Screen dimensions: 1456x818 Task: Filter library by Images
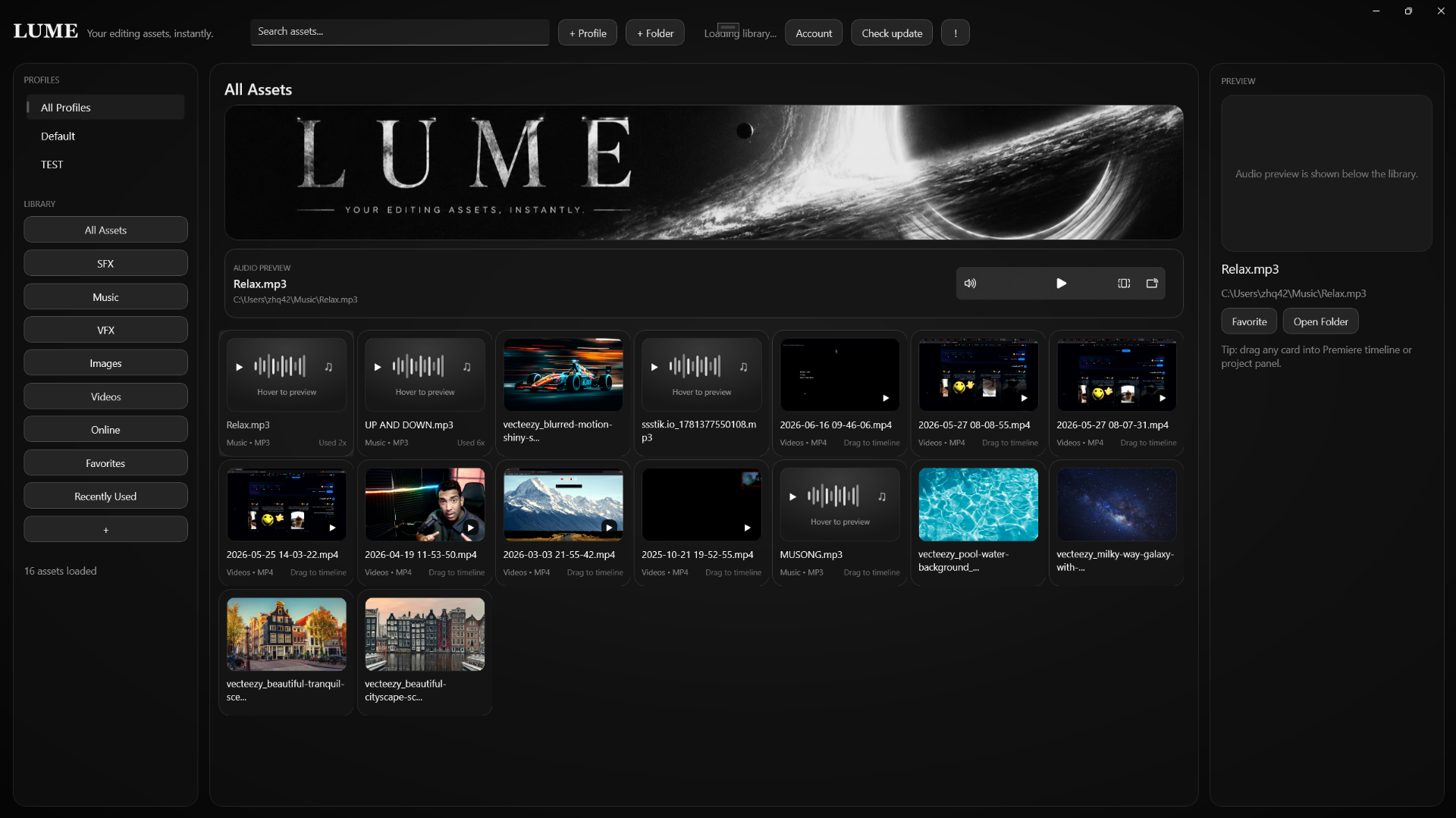(x=105, y=363)
